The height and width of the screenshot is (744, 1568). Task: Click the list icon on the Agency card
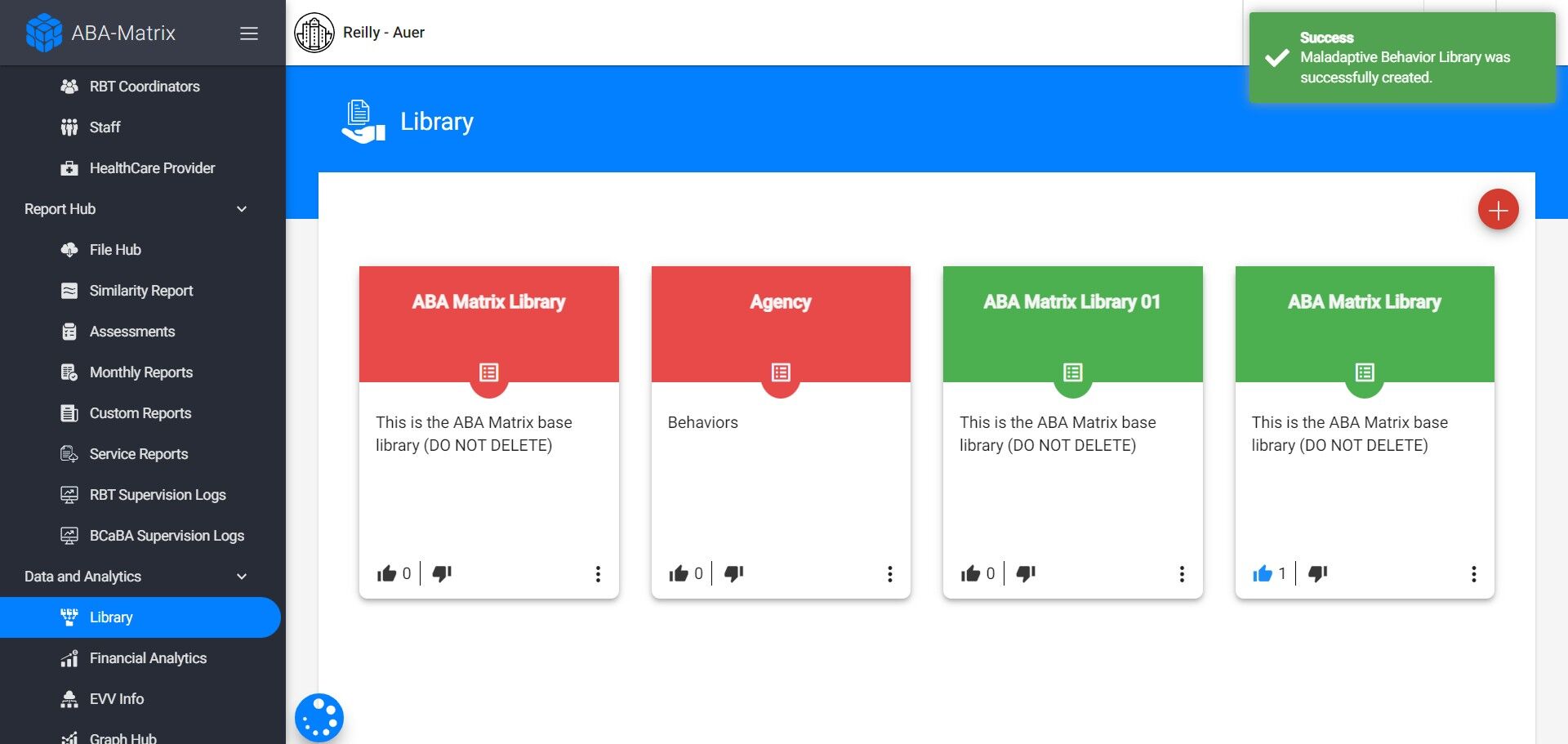(x=781, y=372)
